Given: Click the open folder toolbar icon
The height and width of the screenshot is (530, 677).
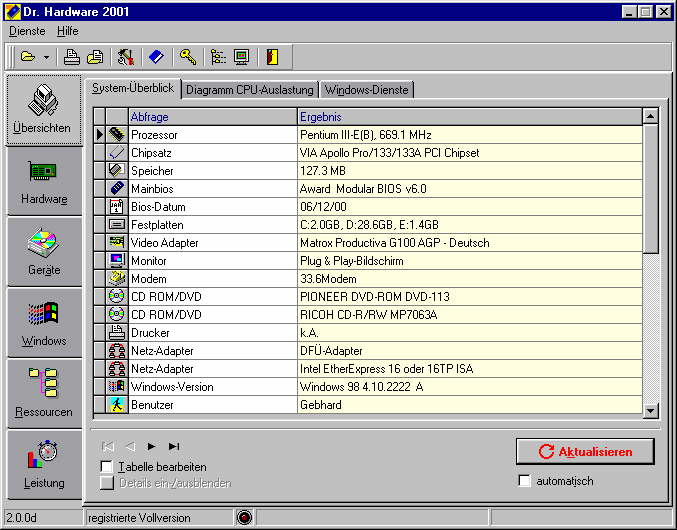Looking at the screenshot, I should [27, 57].
